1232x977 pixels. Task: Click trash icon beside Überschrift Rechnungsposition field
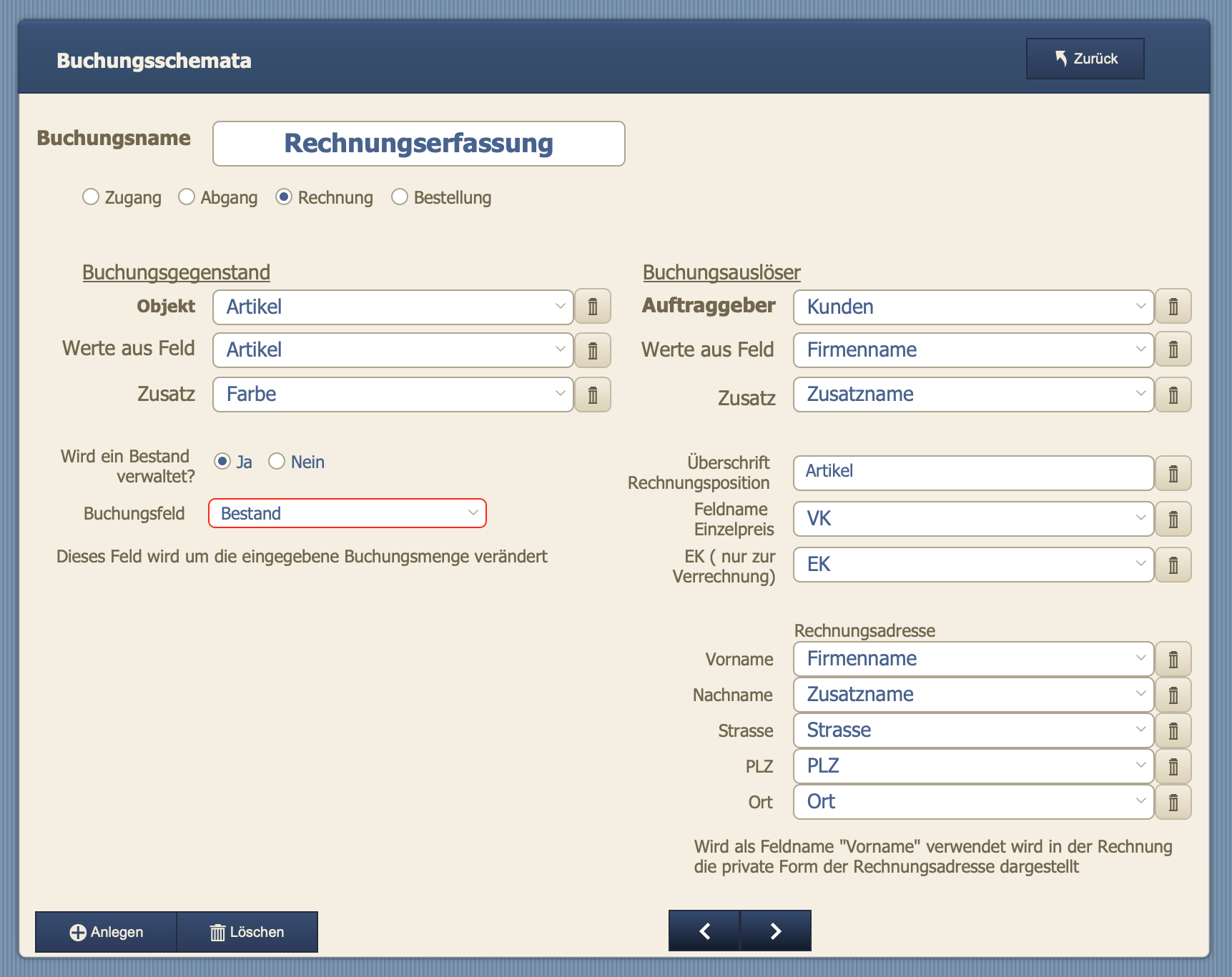tap(1173, 474)
